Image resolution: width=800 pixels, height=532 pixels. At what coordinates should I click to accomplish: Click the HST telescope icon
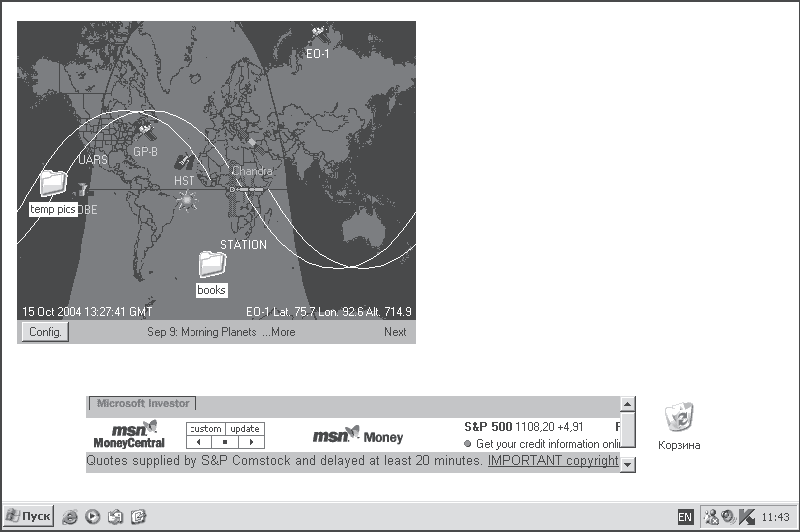(184, 162)
